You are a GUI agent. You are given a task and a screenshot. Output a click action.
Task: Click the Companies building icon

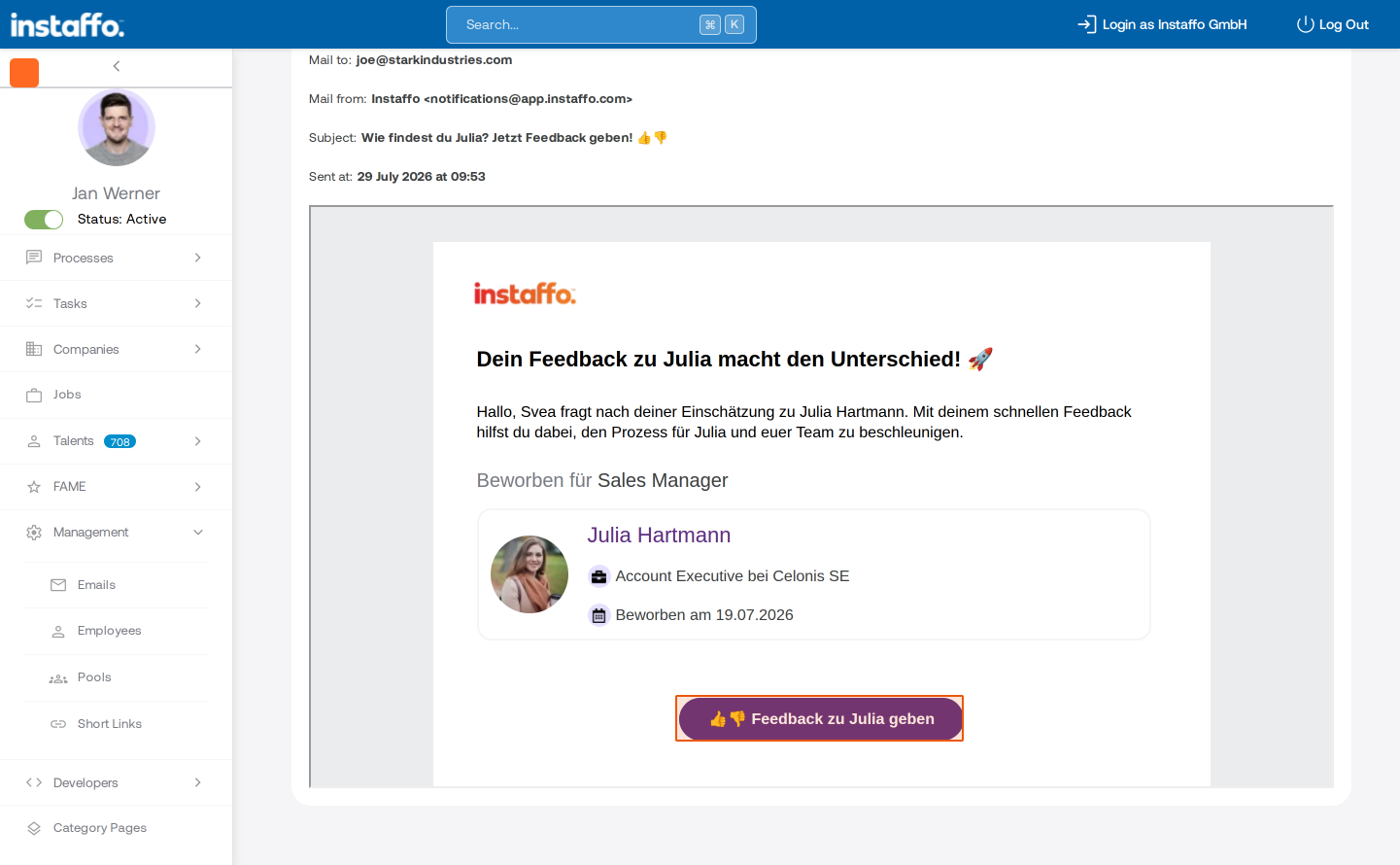pos(34,349)
